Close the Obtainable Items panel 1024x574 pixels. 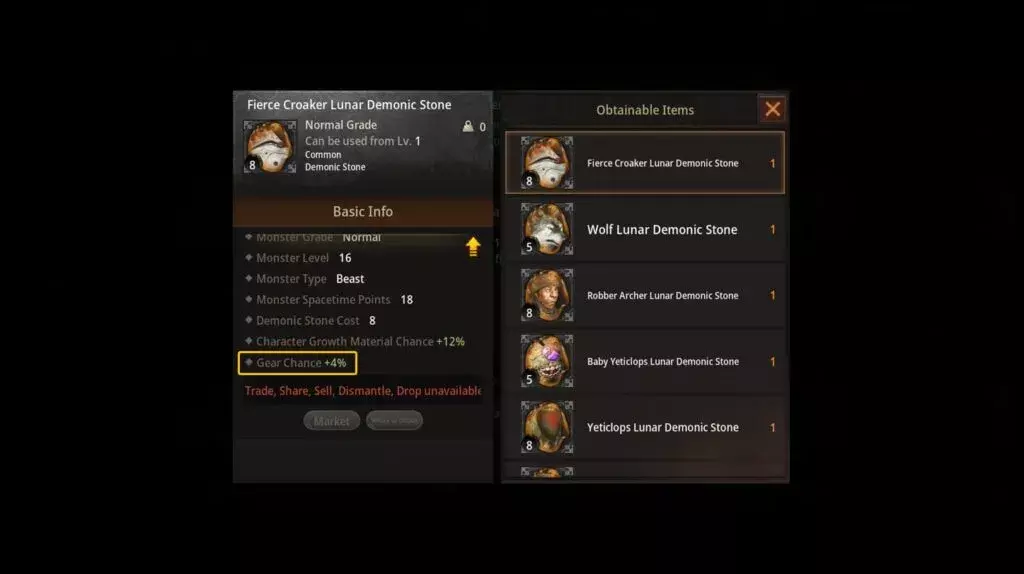point(773,109)
